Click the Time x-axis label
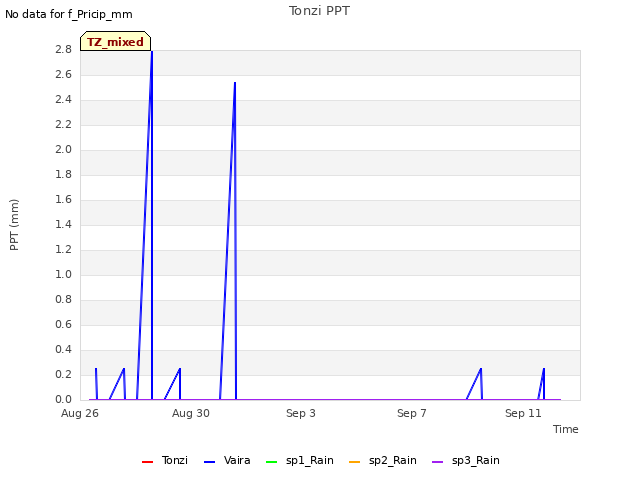The image size is (640, 480). (566, 429)
